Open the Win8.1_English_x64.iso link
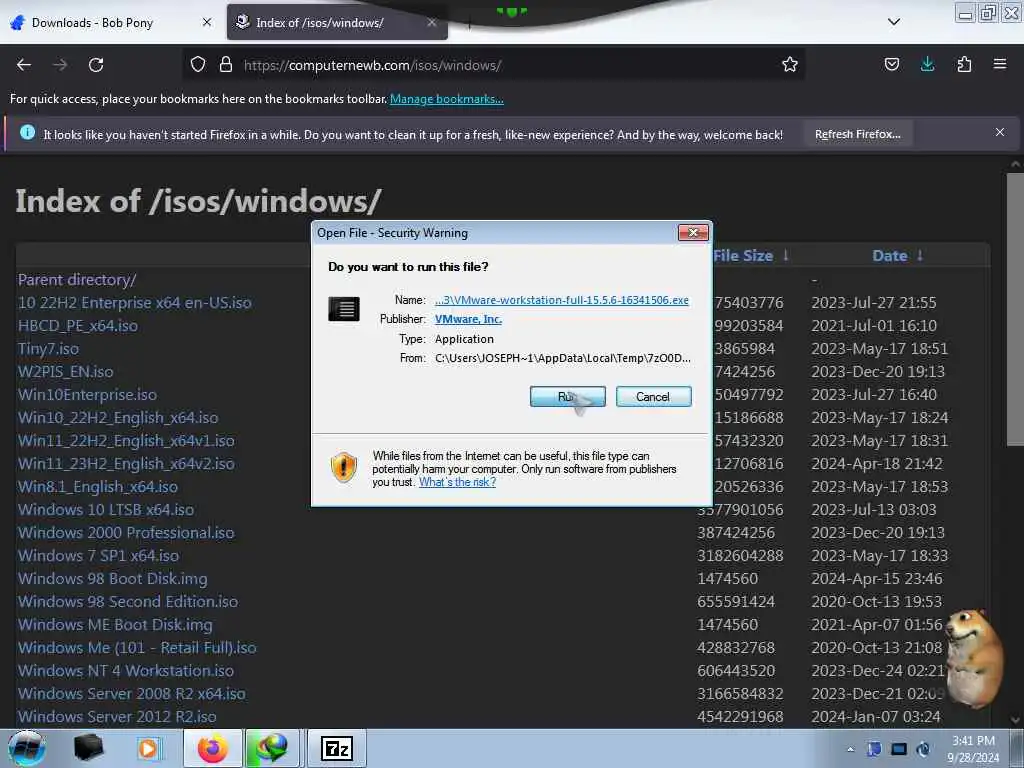The image size is (1024, 768). 98,487
